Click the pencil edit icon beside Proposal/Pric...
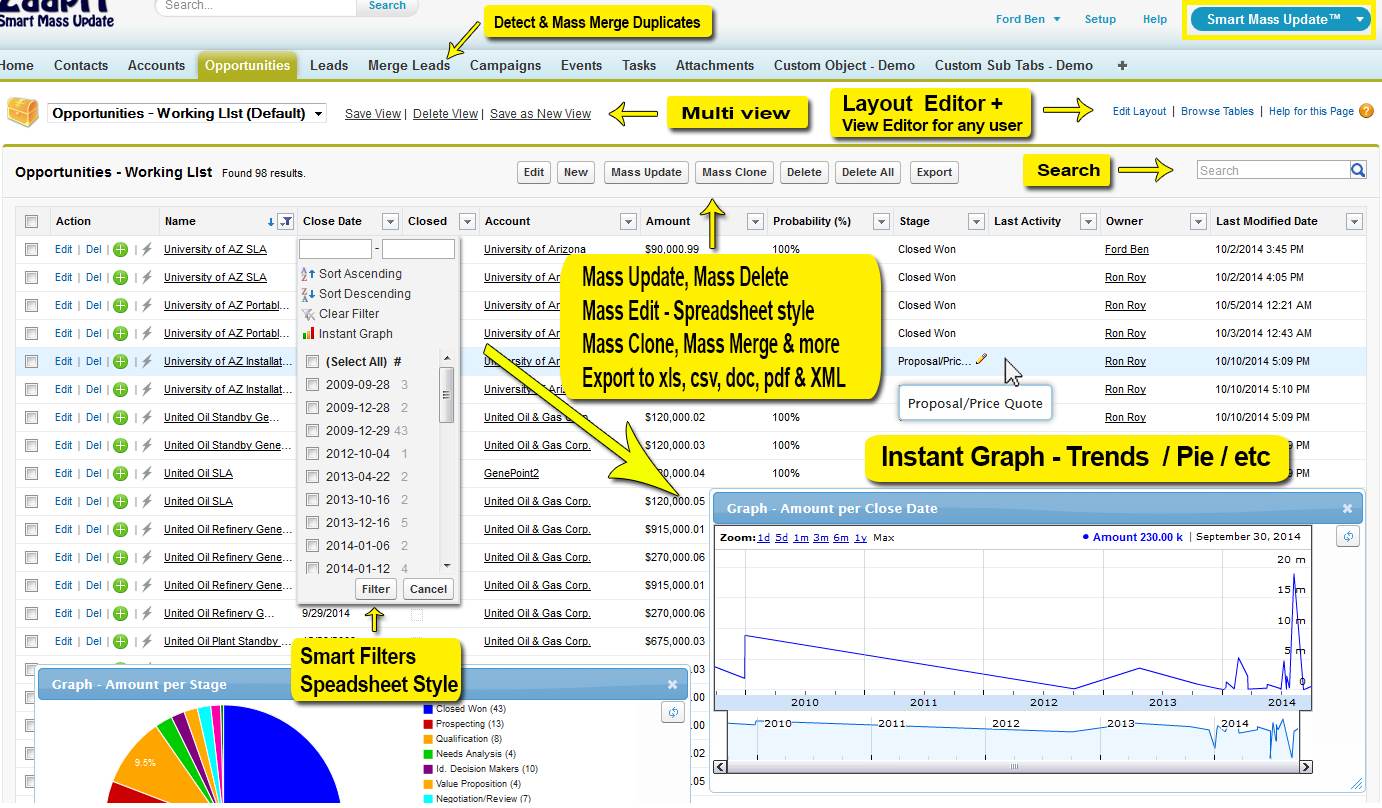The height and width of the screenshot is (808, 1382). (x=981, y=359)
